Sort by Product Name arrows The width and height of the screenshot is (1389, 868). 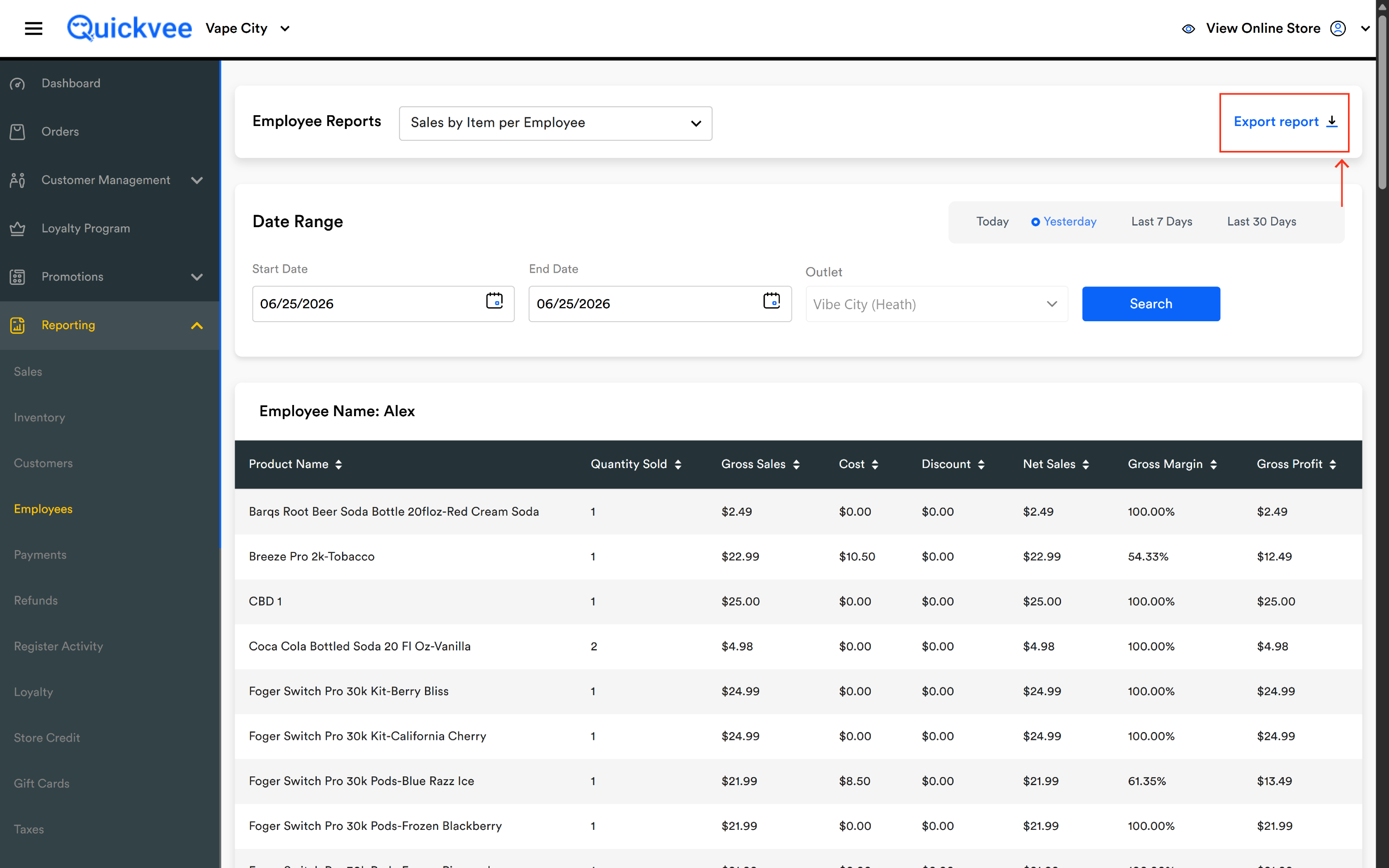[x=339, y=464]
